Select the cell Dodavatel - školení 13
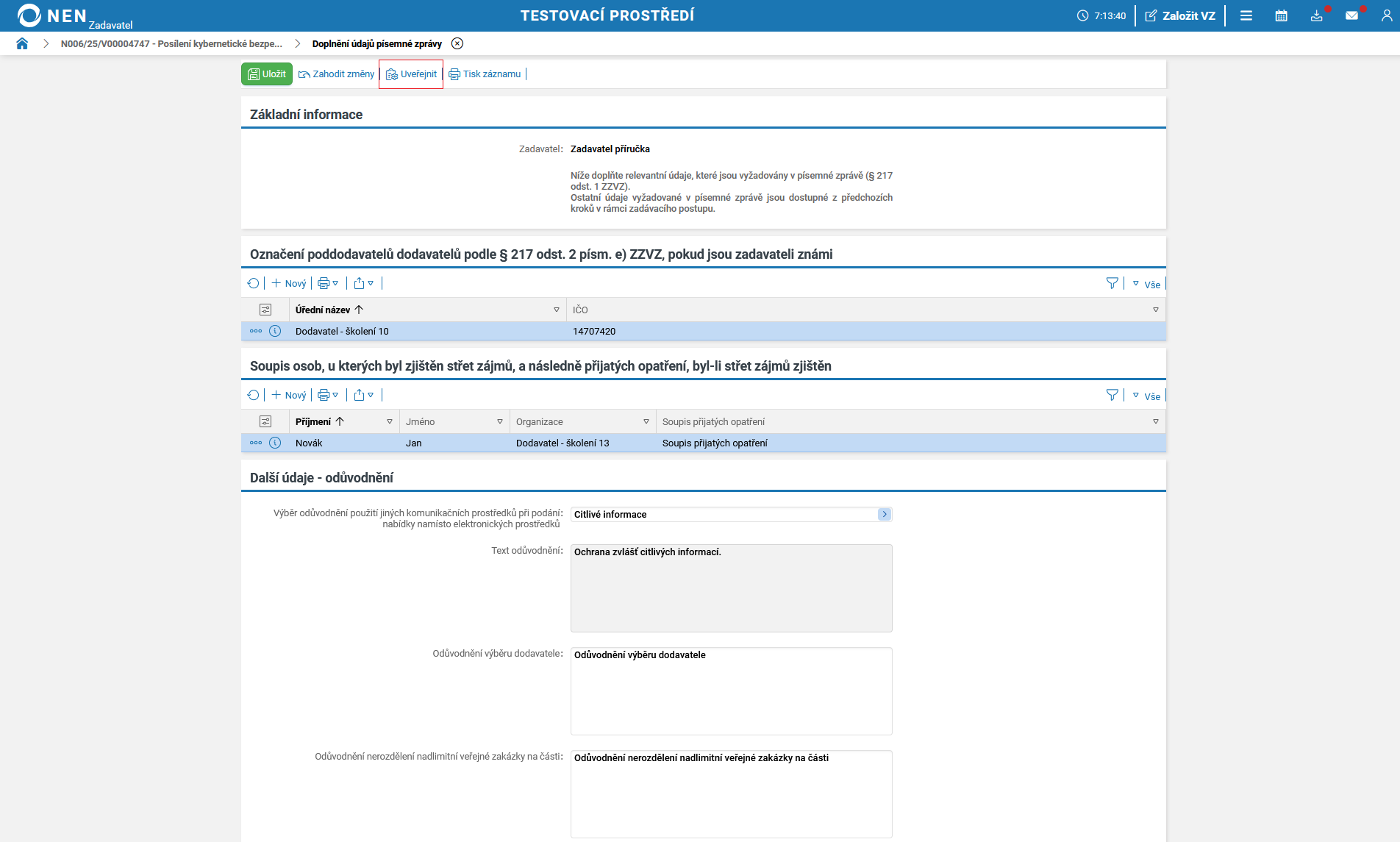The width and height of the screenshot is (1400, 842). 562,443
